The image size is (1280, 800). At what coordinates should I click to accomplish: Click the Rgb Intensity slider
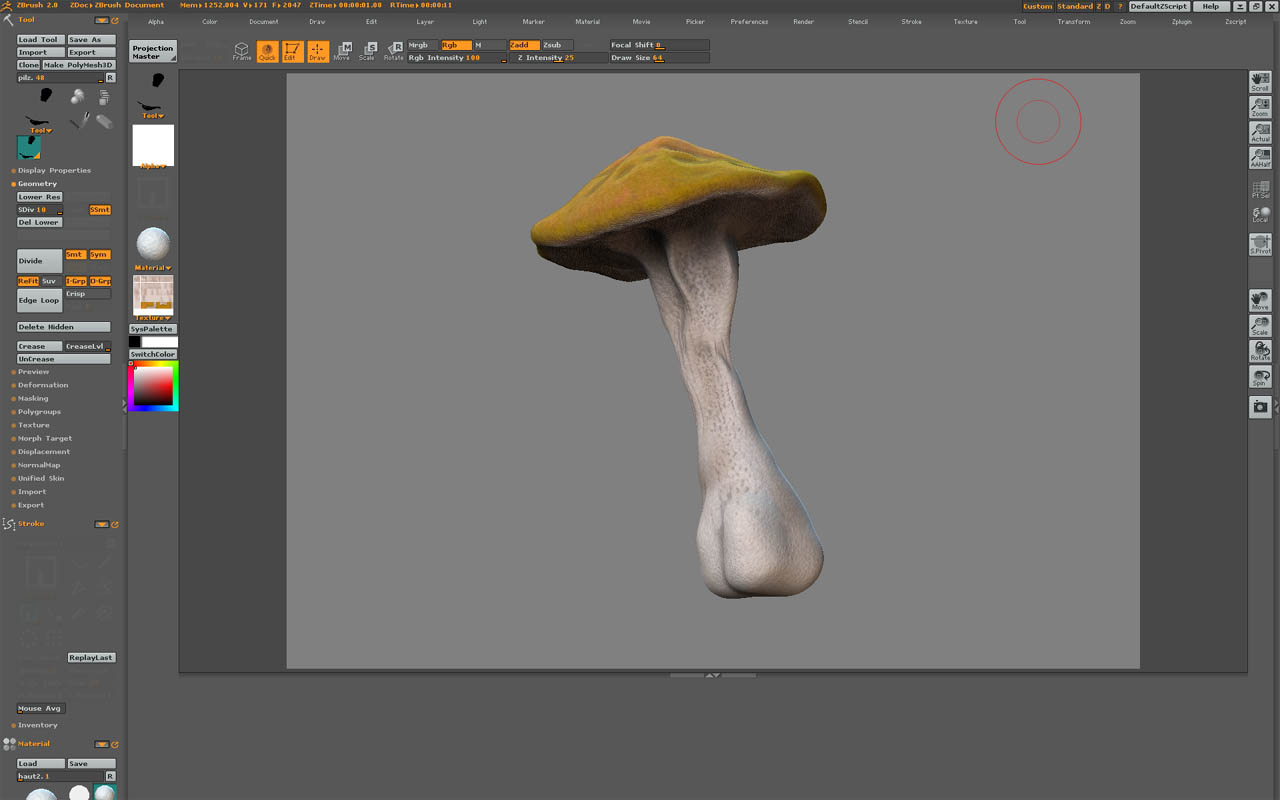pos(456,58)
